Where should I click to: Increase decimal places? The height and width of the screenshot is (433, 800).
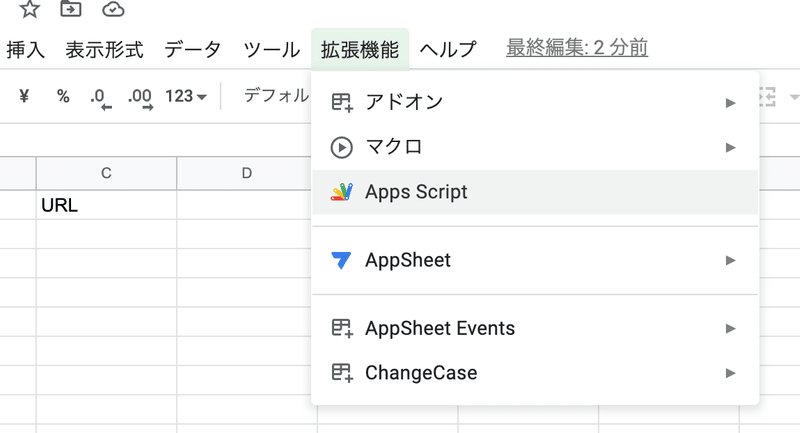[140, 97]
